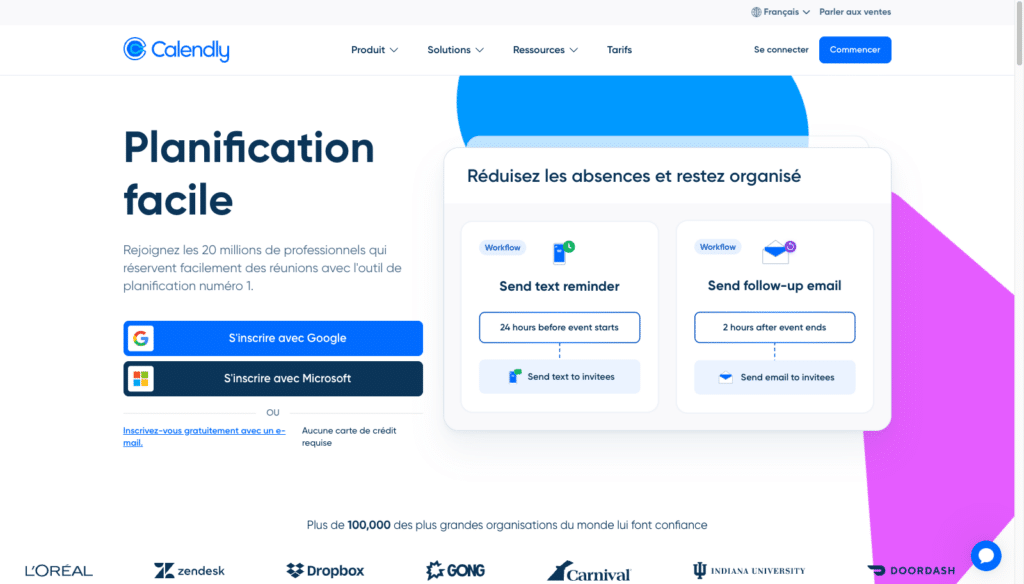The height and width of the screenshot is (584, 1024).
Task: Click Send email to invitees action
Action: pos(775,378)
